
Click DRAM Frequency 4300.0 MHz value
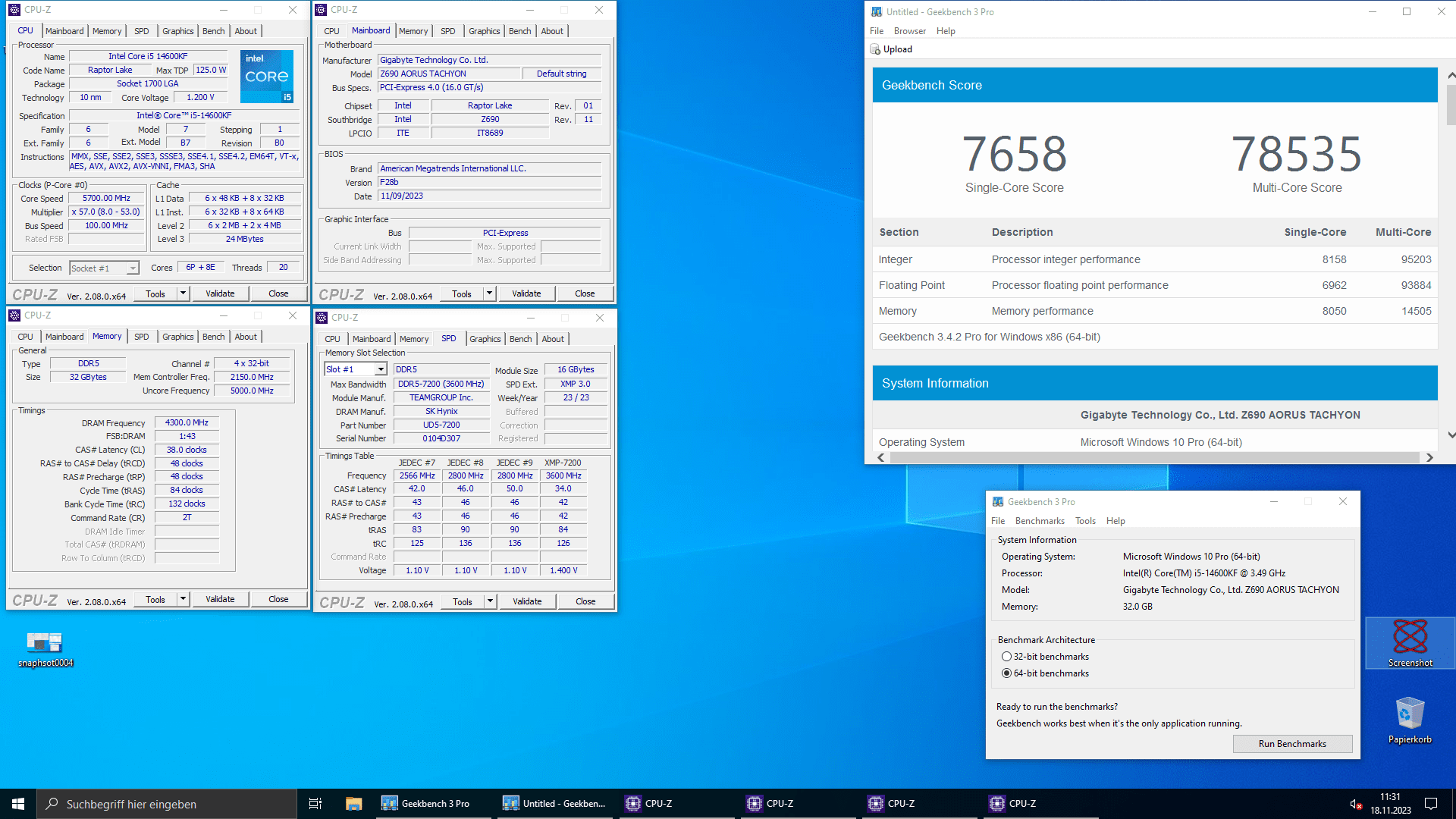[187, 422]
